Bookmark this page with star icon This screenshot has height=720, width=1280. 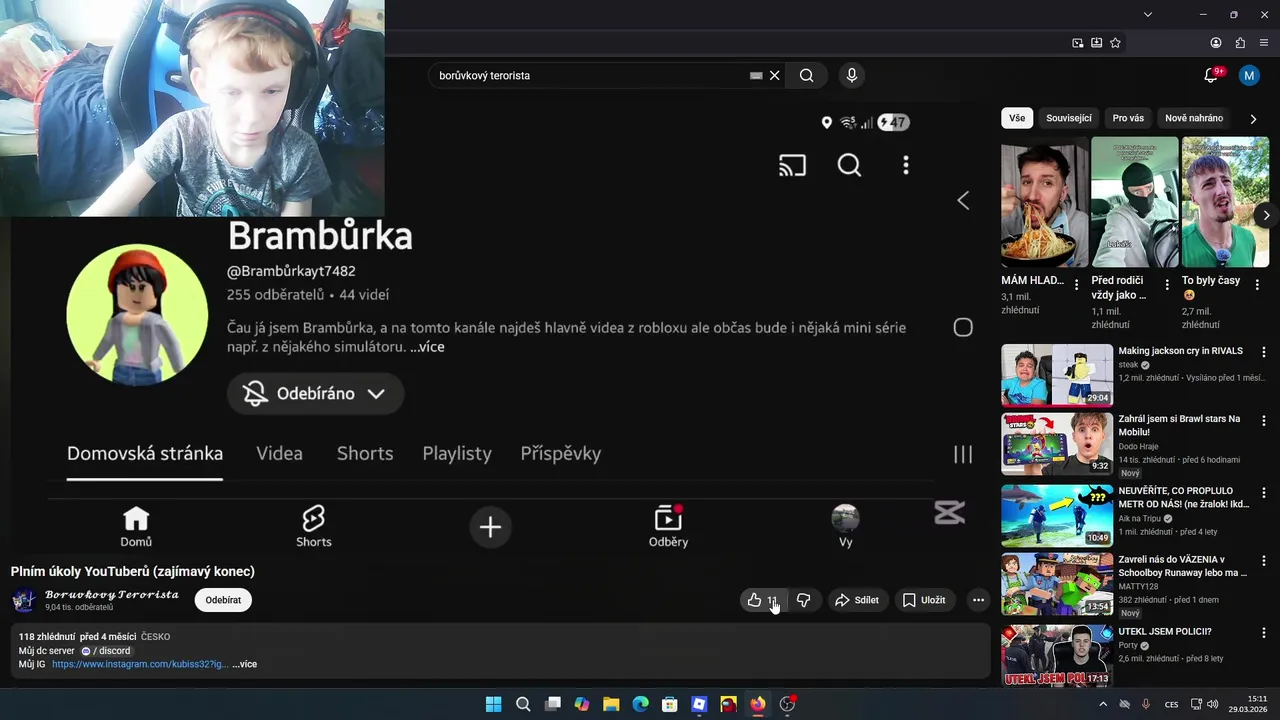pyautogui.click(x=1115, y=43)
